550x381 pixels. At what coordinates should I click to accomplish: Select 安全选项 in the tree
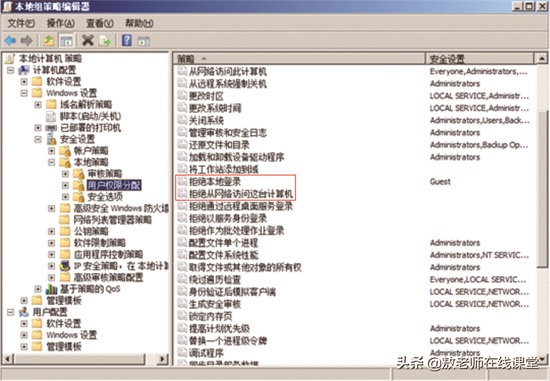[105, 197]
